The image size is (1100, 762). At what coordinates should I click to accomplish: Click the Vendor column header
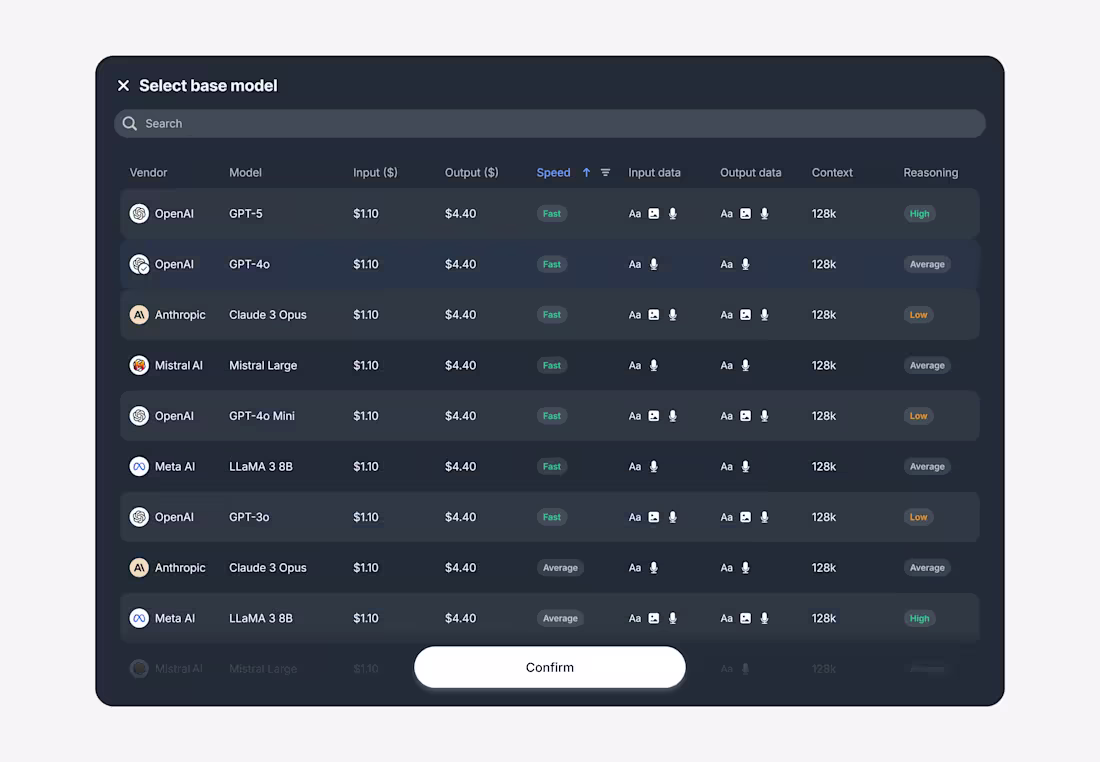click(x=148, y=173)
